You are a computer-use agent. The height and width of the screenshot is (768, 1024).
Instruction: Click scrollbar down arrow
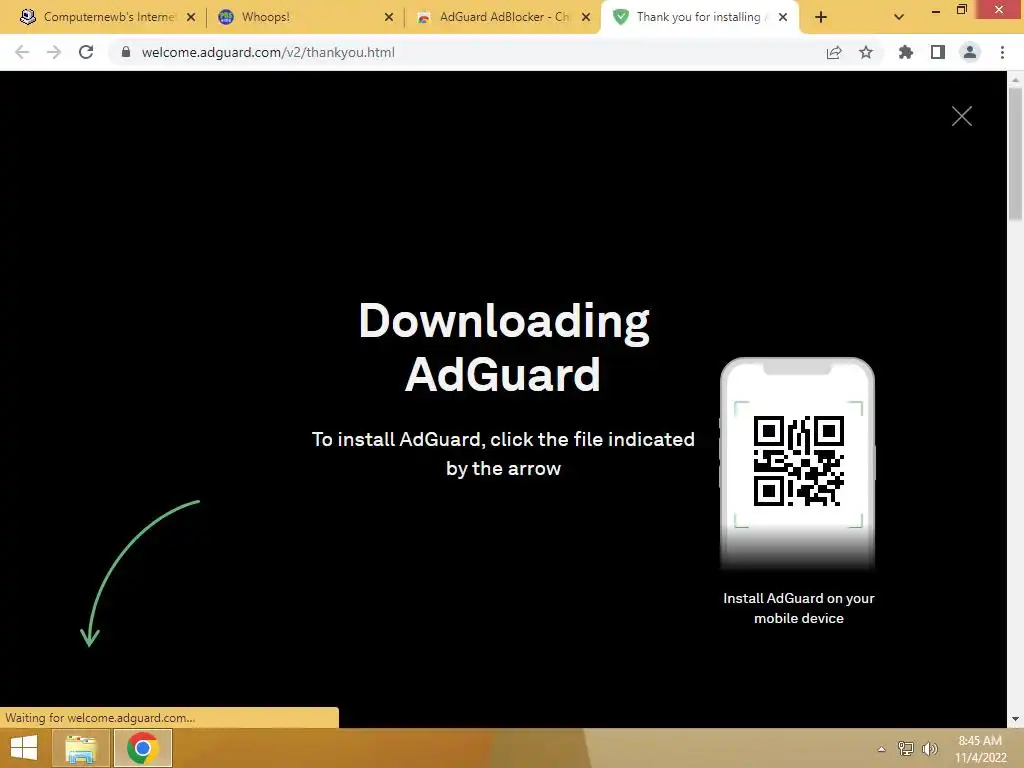coord(1015,720)
